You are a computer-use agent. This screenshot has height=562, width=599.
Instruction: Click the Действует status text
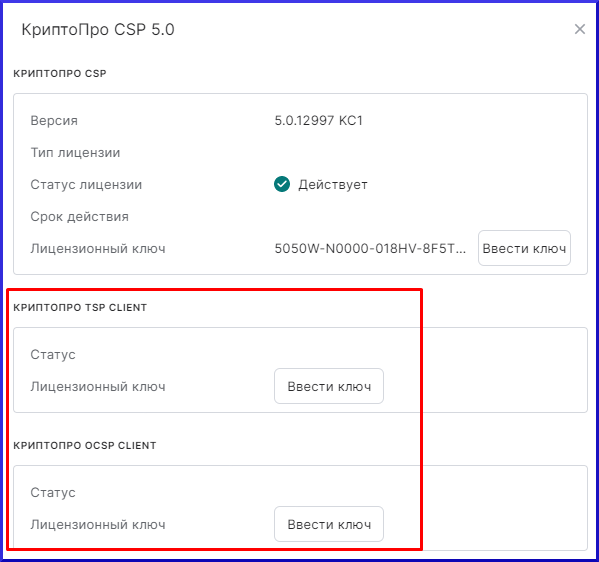click(x=333, y=185)
